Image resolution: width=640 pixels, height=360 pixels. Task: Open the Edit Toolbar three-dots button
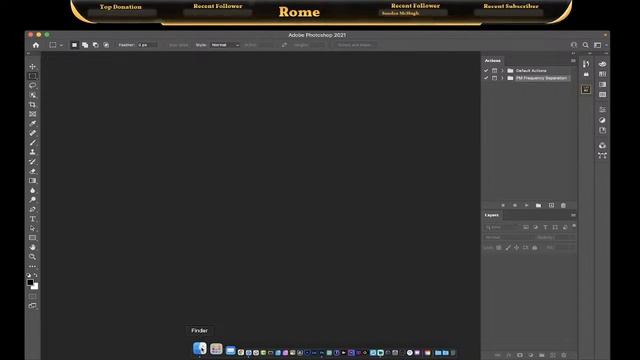pyautogui.click(x=33, y=266)
